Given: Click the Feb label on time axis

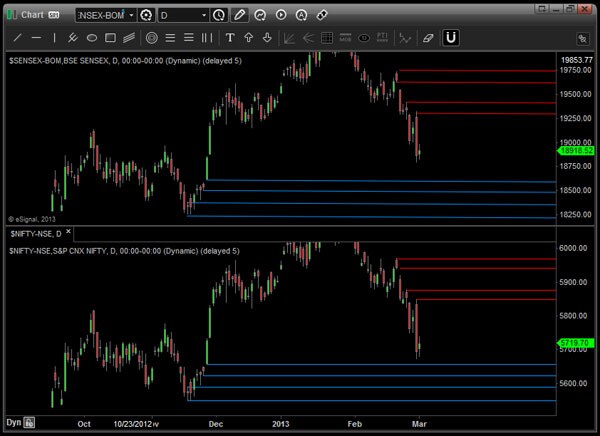Looking at the screenshot, I should pyautogui.click(x=355, y=424).
